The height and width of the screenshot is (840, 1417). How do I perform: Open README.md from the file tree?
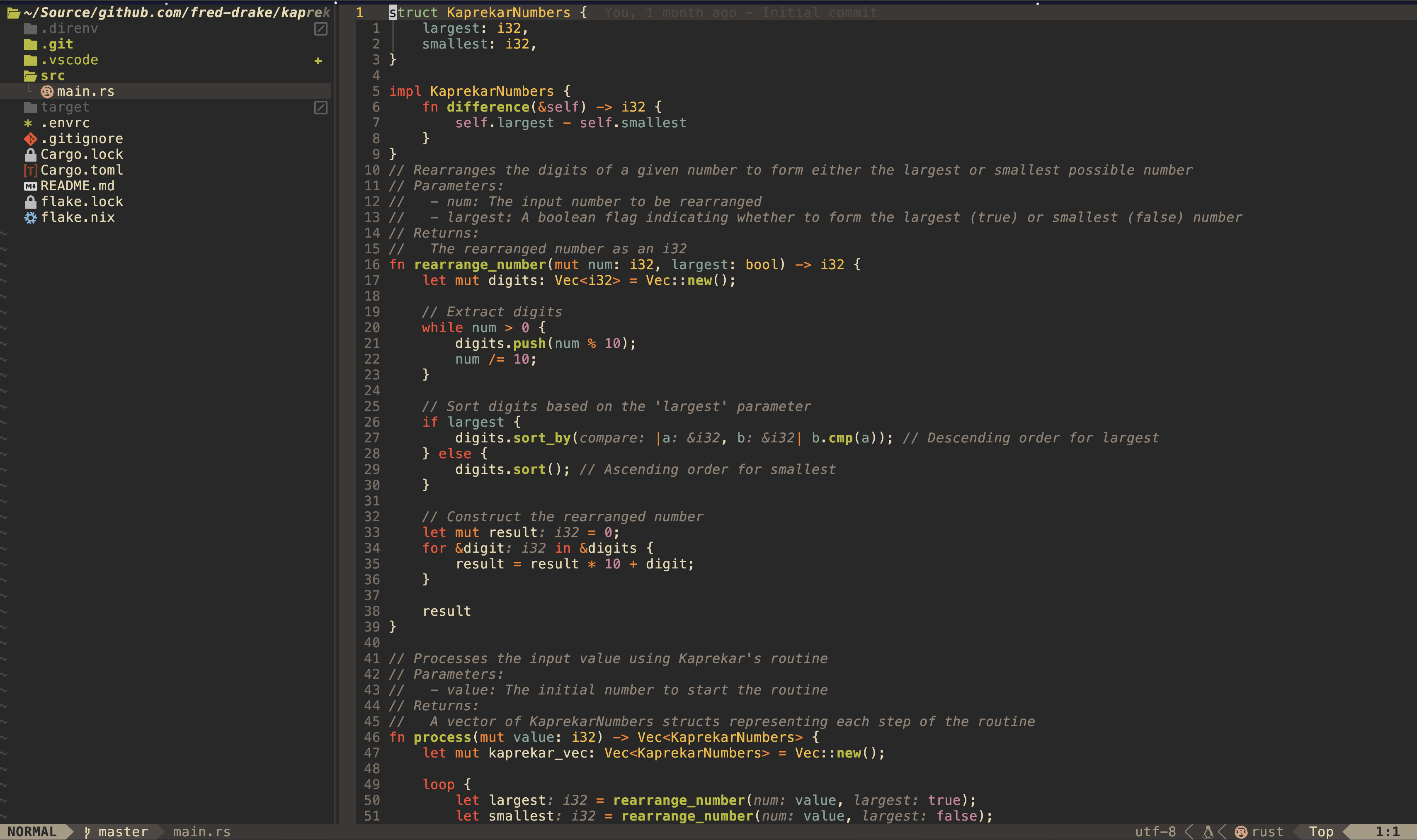(x=78, y=186)
